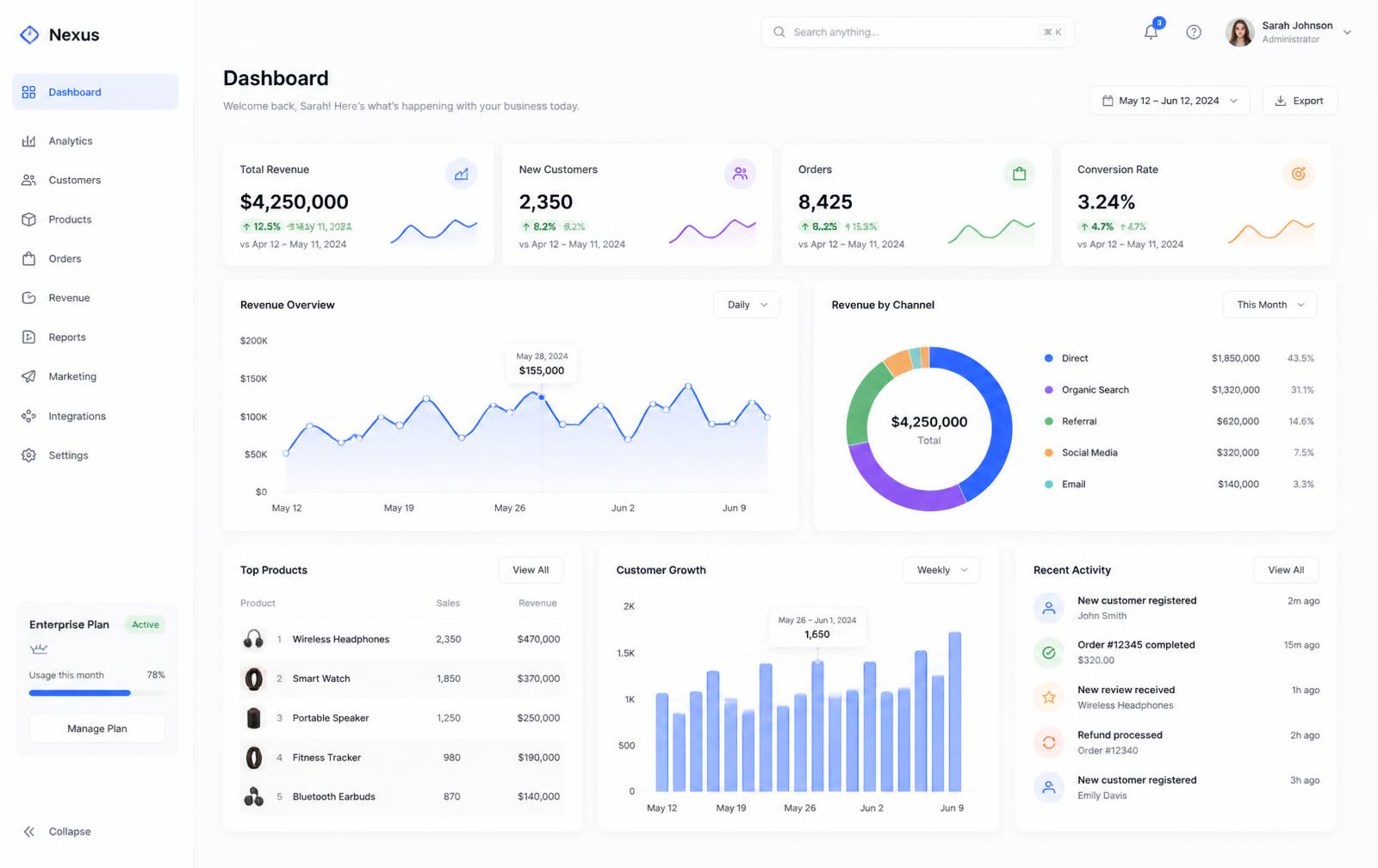Image resolution: width=1378 pixels, height=868 pixels.
Task: Click the Portable Speaker product thumbnail
Action: (x=253, y=718)
